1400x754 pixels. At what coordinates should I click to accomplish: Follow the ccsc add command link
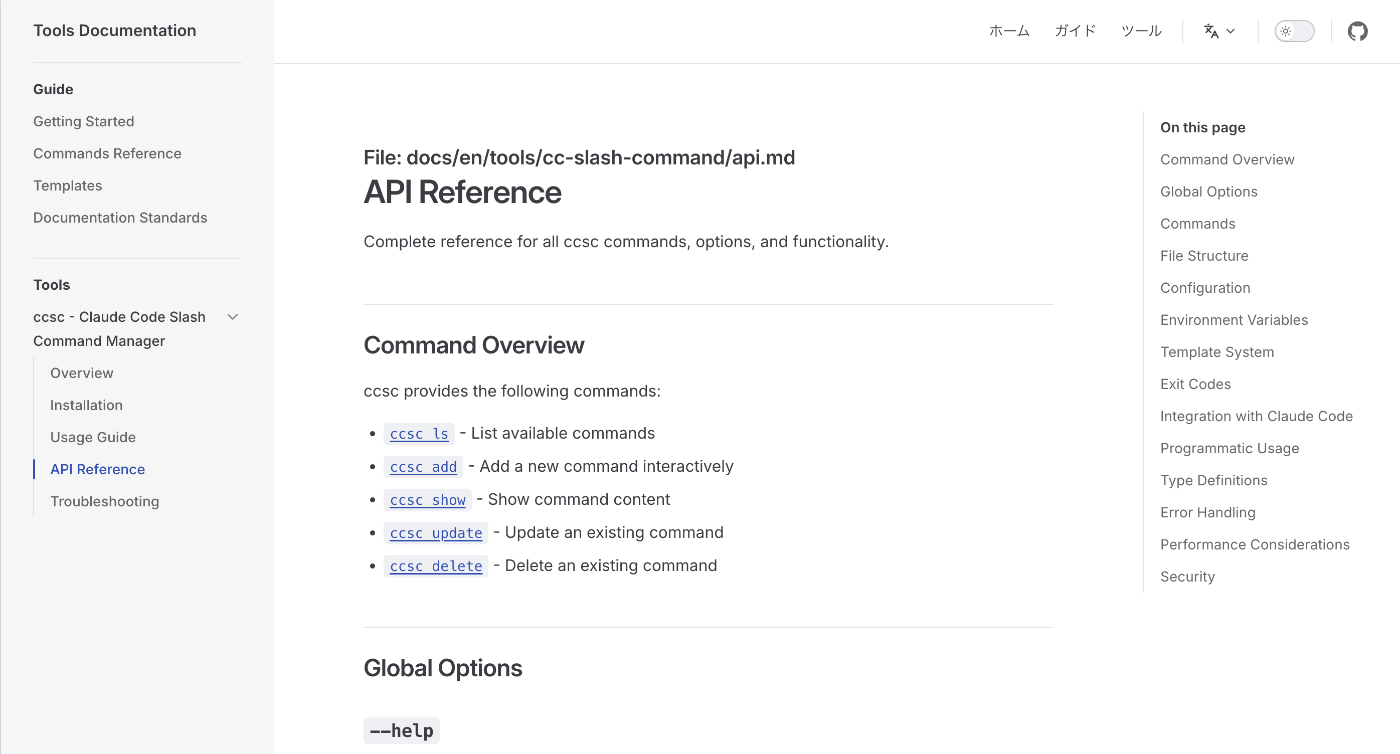point(423,467)
